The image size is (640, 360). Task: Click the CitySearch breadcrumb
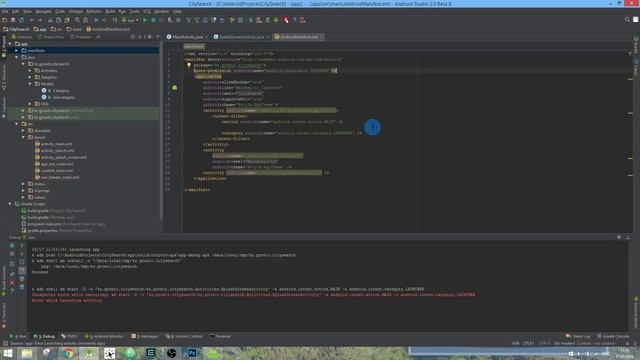tap(16, 29)
